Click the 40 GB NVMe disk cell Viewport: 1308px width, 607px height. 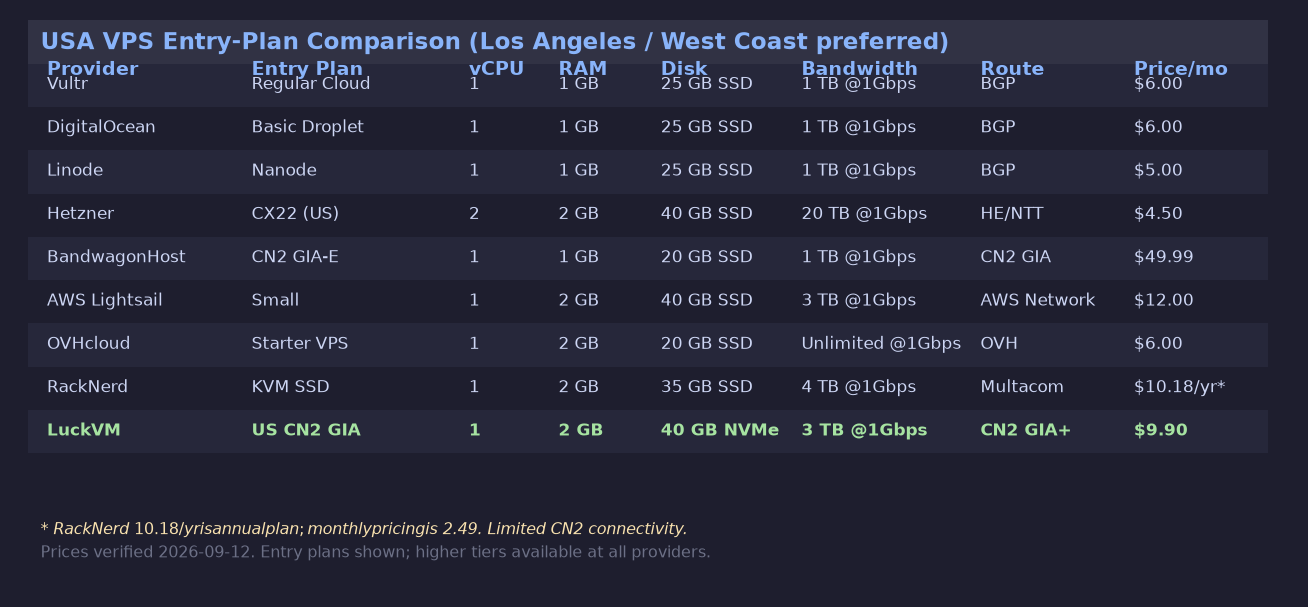point(720,430)
